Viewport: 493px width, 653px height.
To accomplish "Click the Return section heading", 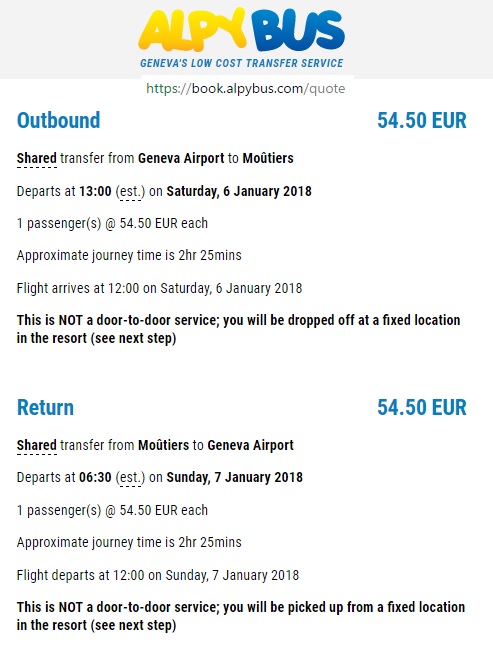I will pyautogui.click(x=45, y=407).
